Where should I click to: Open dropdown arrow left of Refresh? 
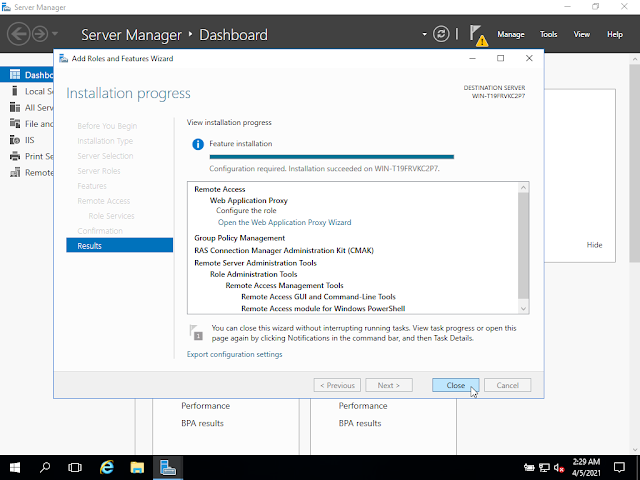tap(424, 34)
